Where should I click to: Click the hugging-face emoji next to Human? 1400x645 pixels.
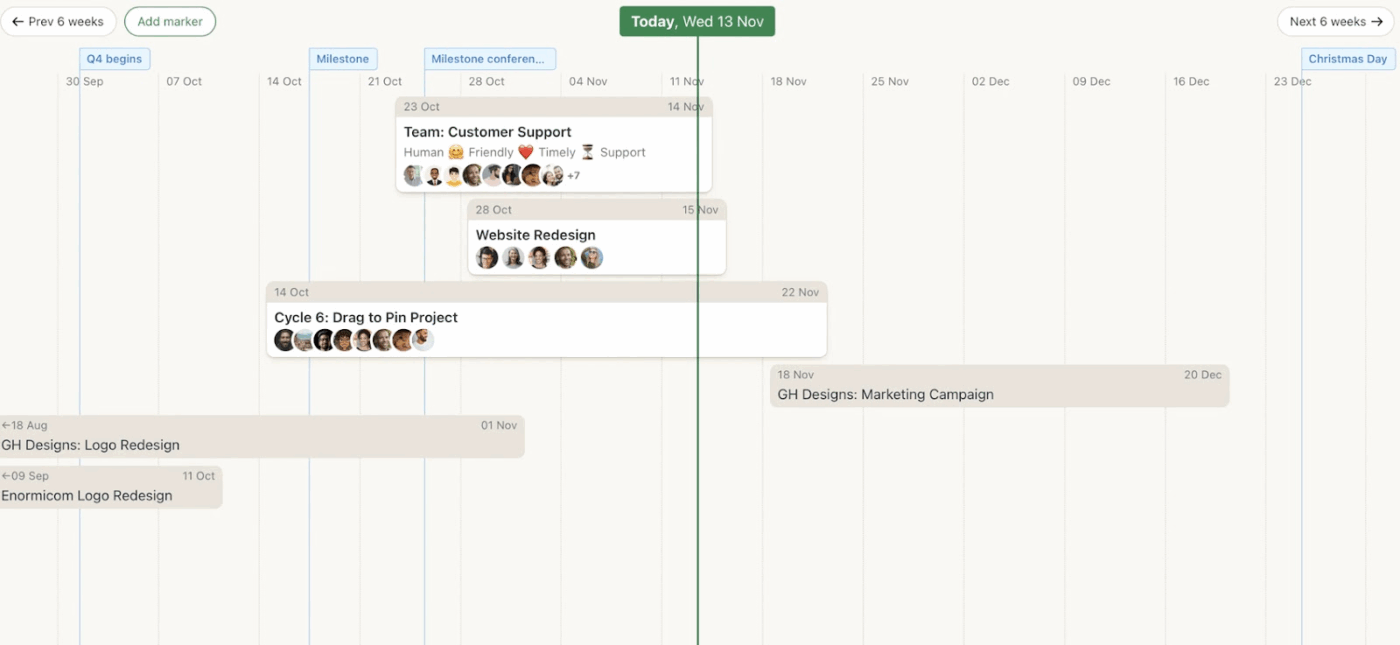click(455, 152)
